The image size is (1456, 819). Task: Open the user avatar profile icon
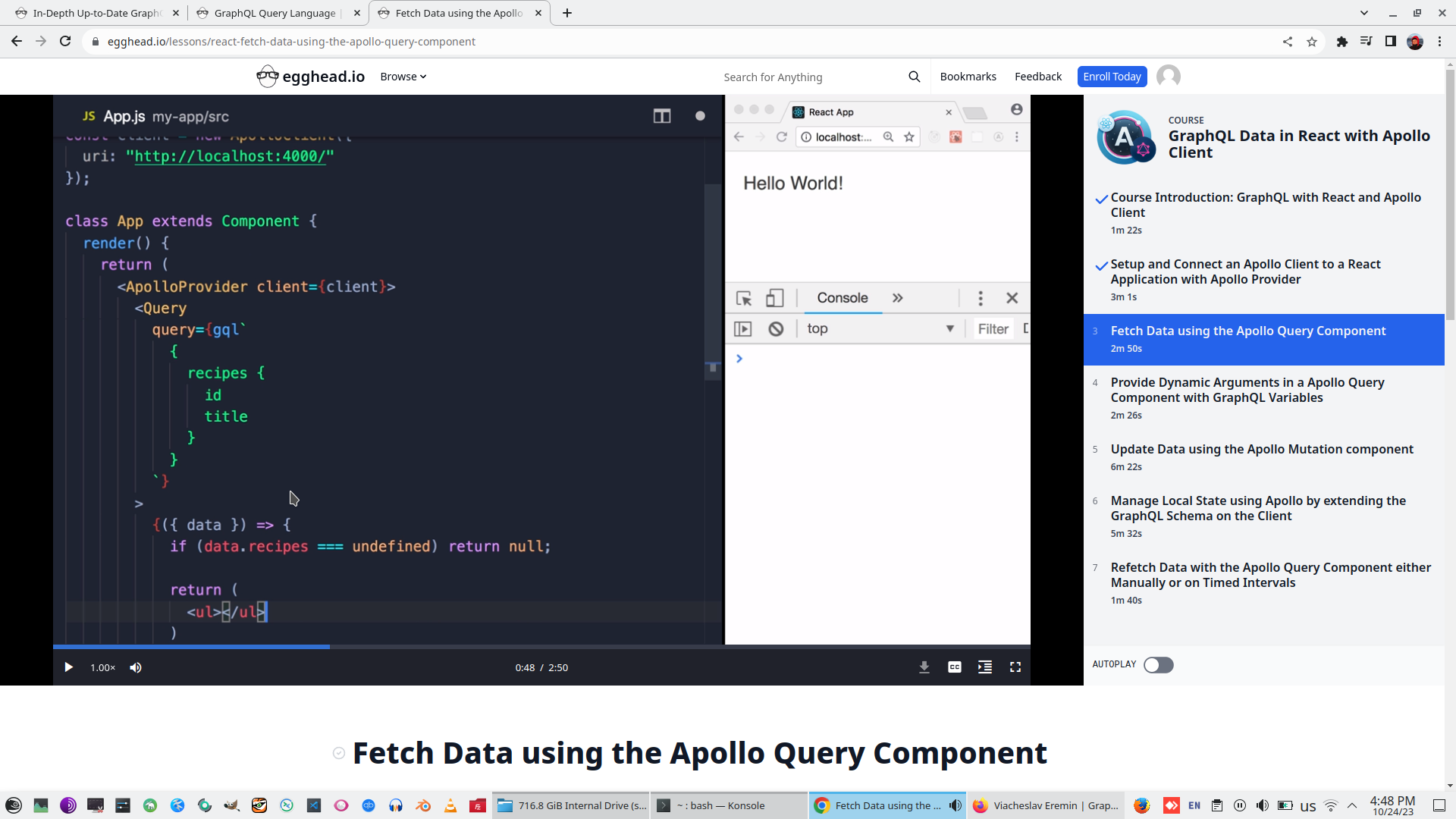coord(1168,77)
